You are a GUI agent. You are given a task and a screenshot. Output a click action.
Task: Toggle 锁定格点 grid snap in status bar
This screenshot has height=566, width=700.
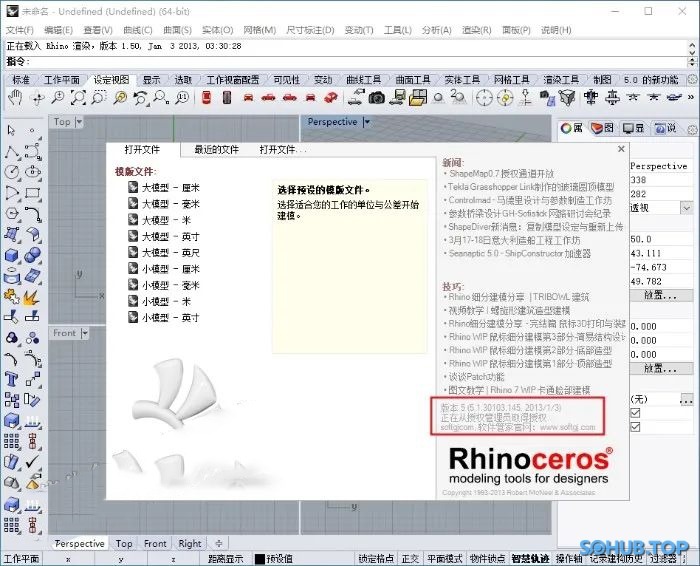376,559
